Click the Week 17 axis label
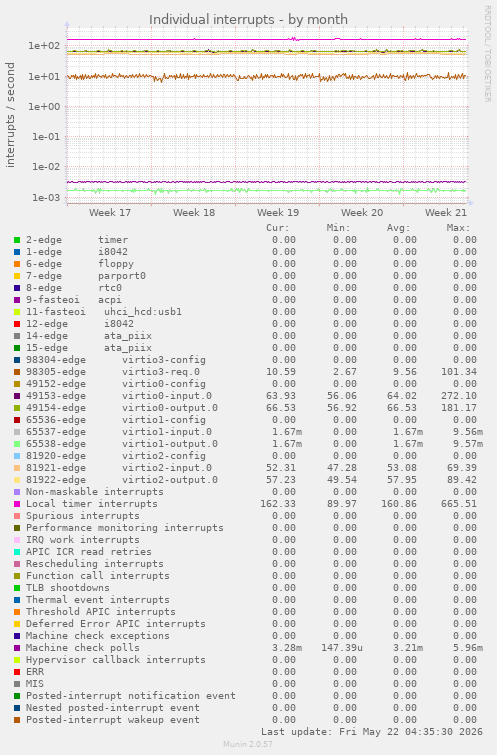 pos(110,212)
